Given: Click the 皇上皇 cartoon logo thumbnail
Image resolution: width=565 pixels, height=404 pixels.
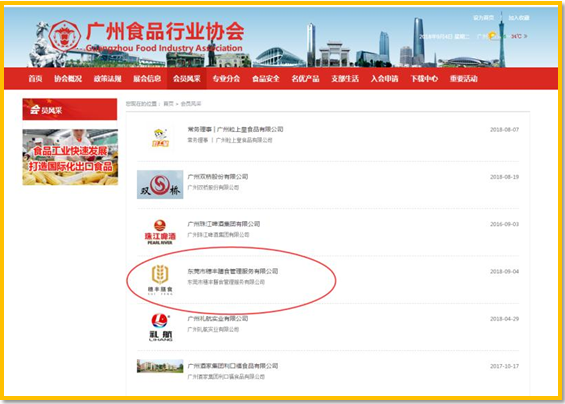Looking at the screenshot, I should (x=160, y=138).
